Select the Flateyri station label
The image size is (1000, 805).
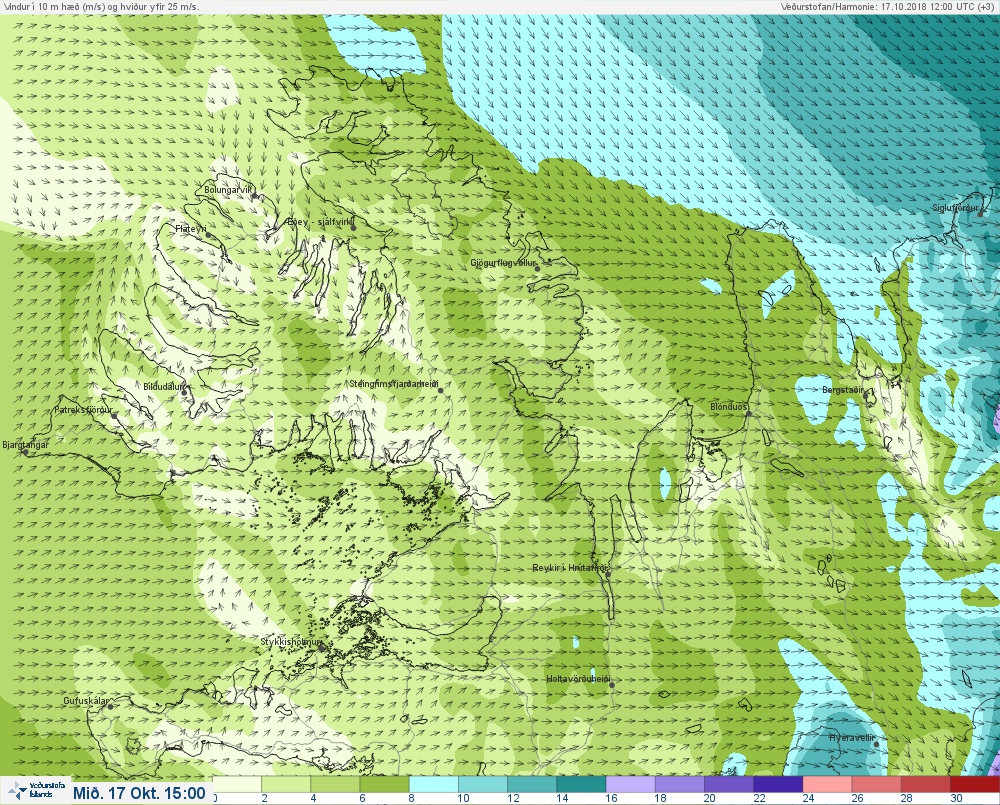[191, 228]
